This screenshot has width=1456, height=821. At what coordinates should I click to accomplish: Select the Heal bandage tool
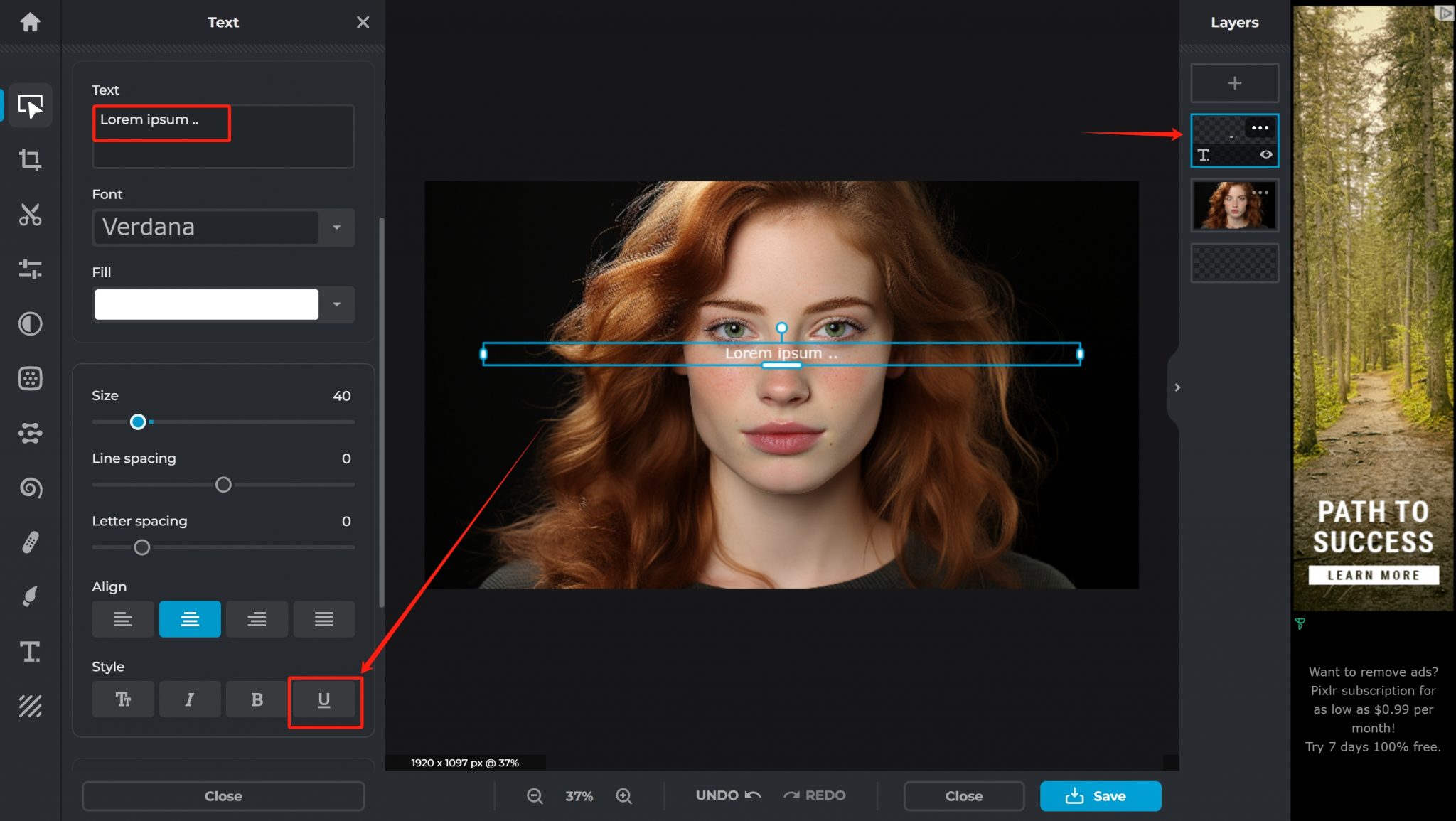(x=30, y=542)
